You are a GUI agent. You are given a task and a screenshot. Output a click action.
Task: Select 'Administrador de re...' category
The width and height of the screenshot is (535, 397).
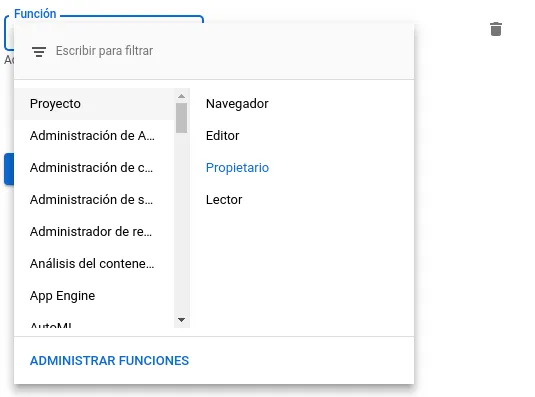pos(94,232)
